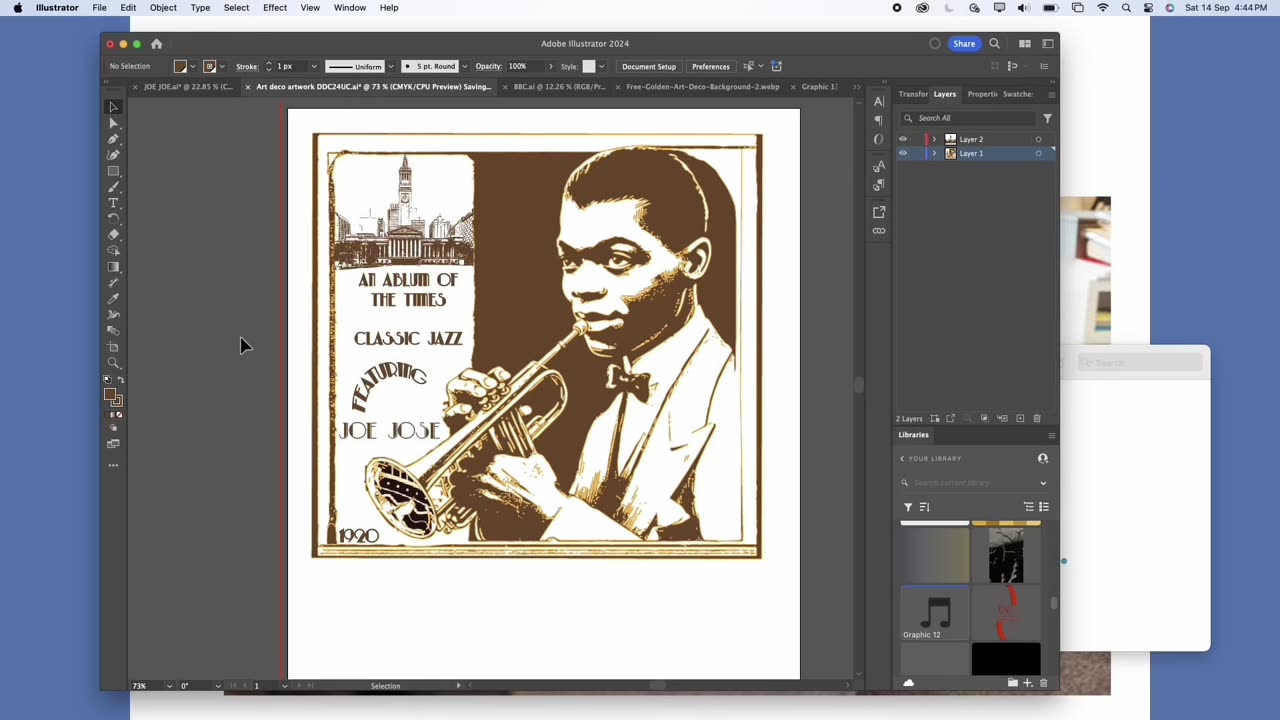Open the 5 pt. Round brush dropdown
Viewport: 1280px width, 720px height.
pos(464,67)
